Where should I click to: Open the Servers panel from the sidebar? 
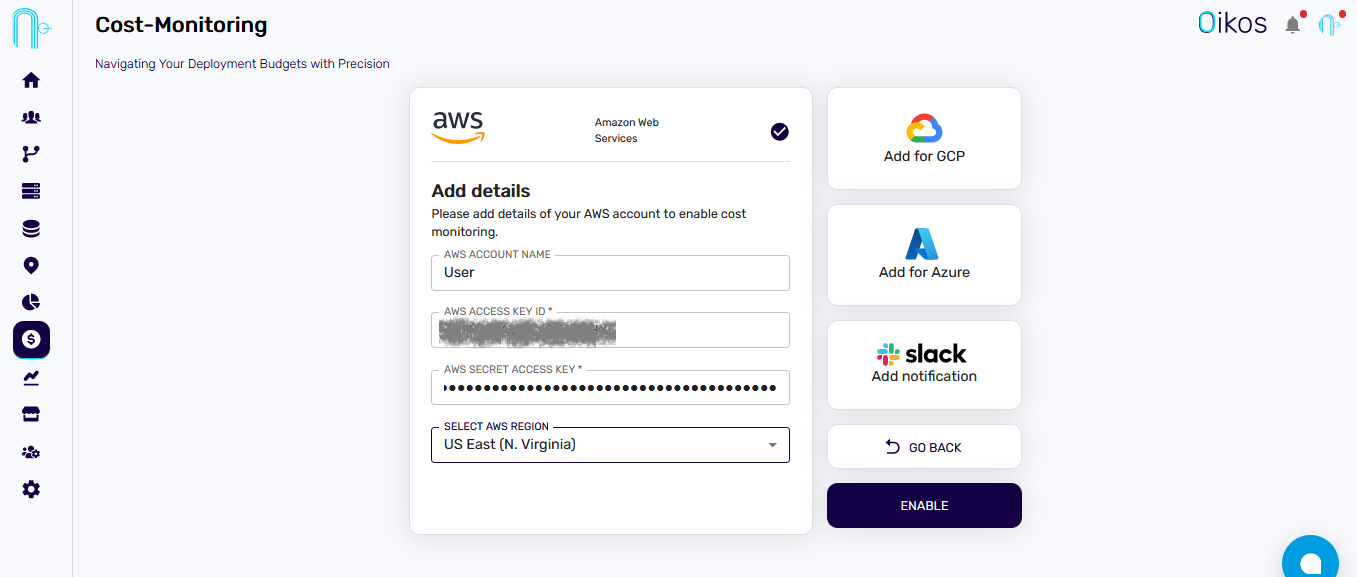pyautogui.click(x=31, y=190)
